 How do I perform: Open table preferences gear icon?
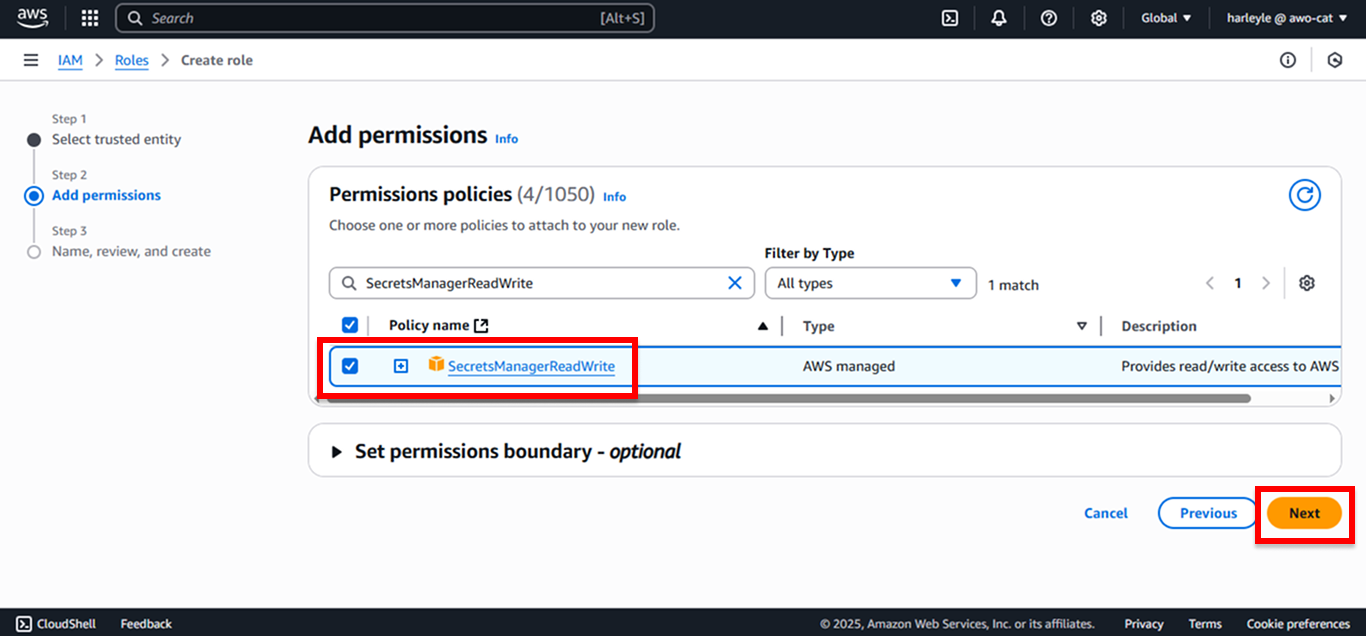(1306, 283)
